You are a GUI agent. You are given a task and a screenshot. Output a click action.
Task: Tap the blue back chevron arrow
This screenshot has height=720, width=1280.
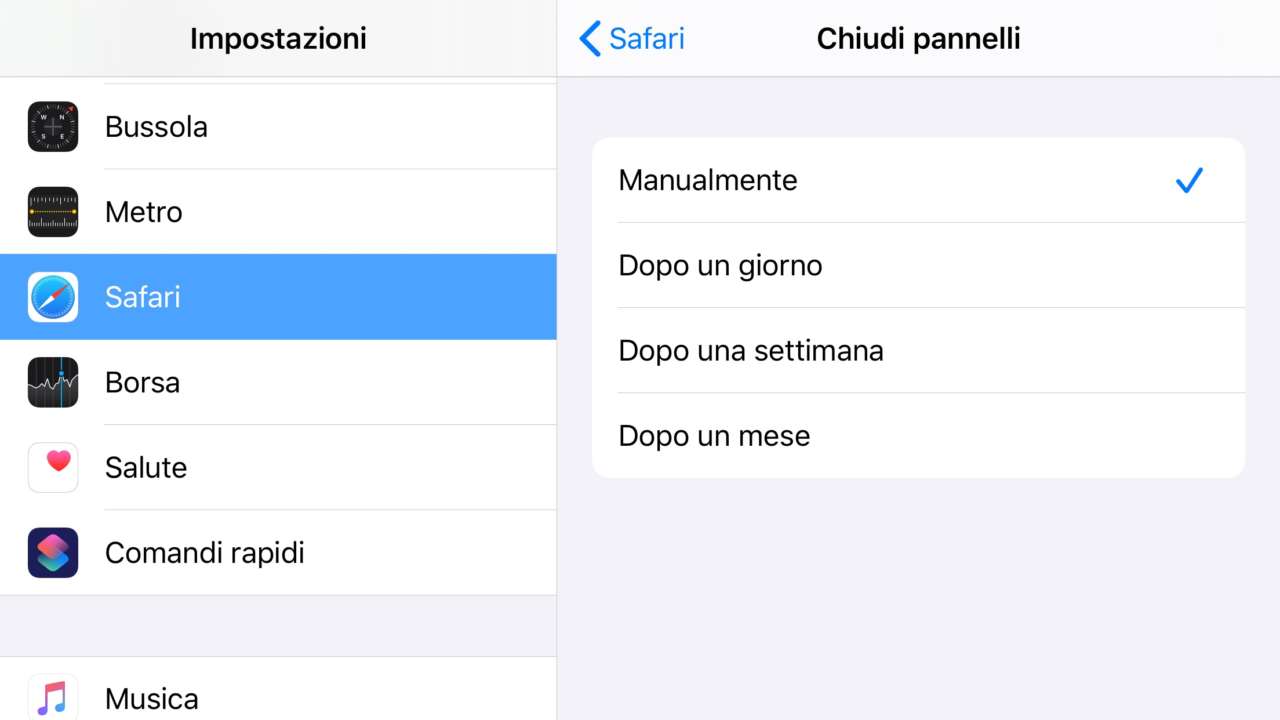[590, 39]
